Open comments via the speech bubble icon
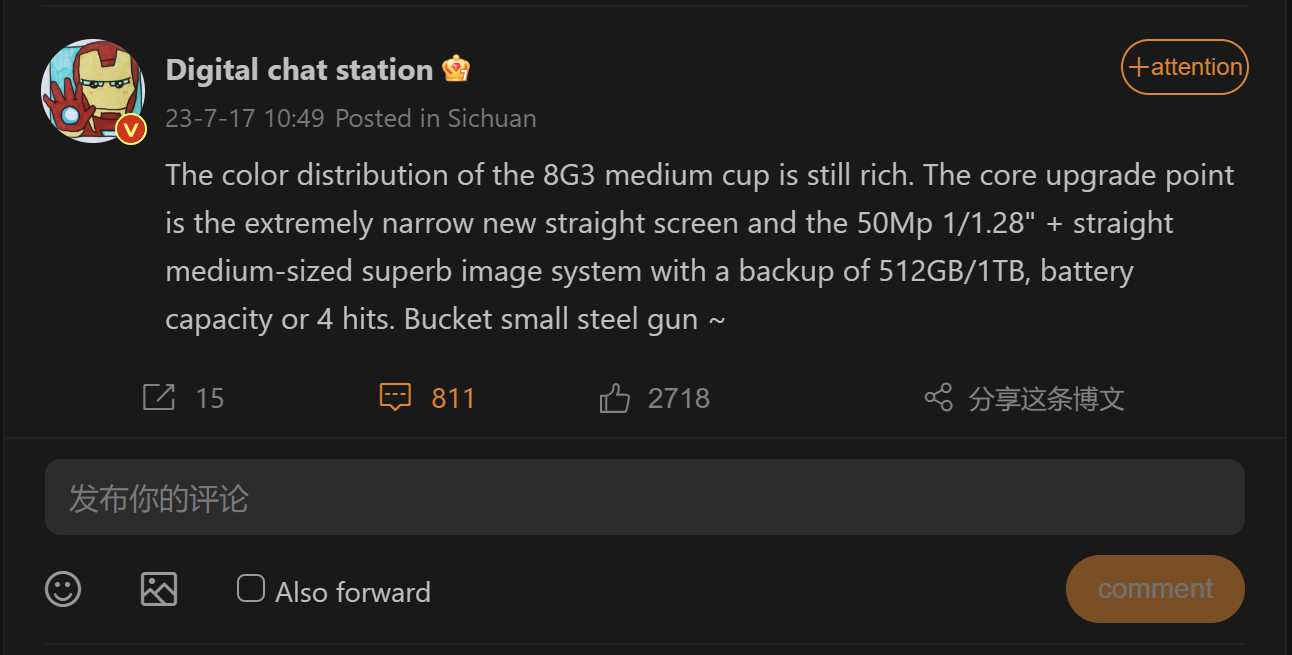1292x655 pixels. (396, 398)
